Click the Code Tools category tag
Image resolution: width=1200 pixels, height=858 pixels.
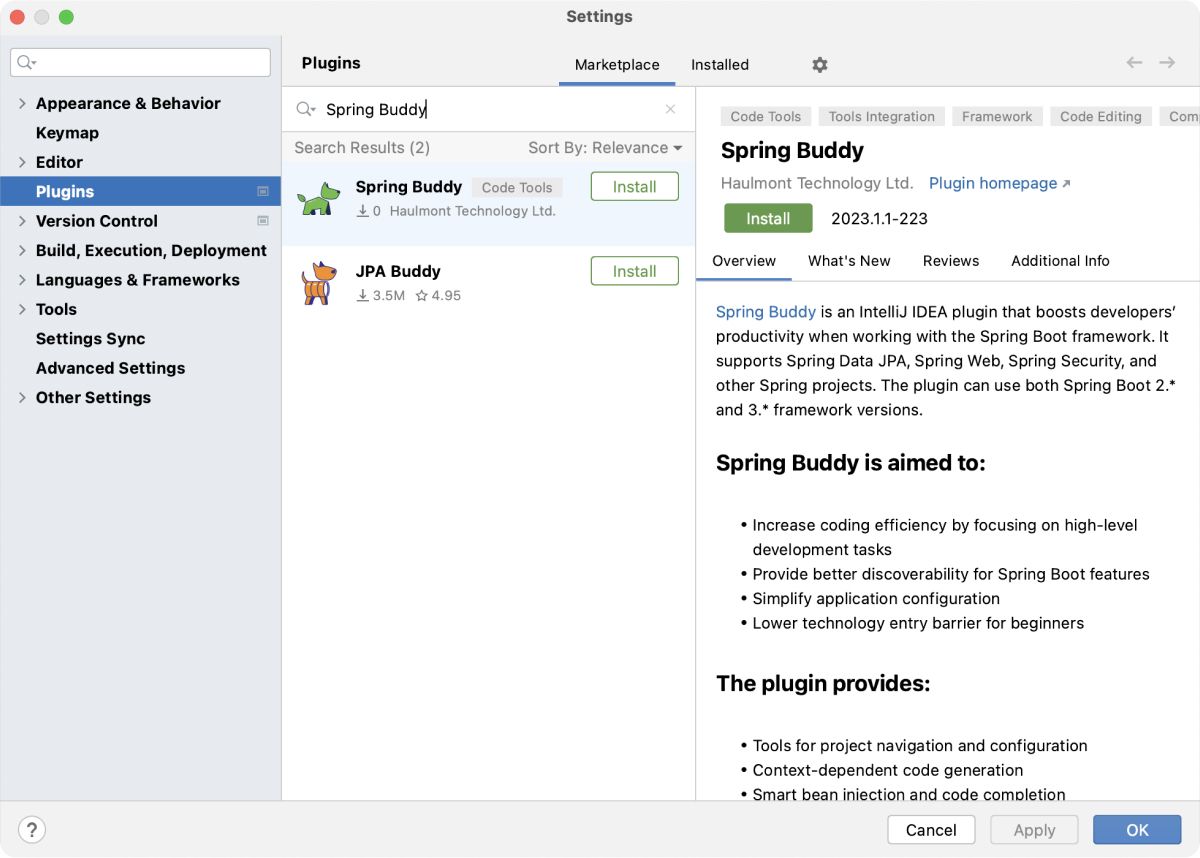[x=764, y=116]
